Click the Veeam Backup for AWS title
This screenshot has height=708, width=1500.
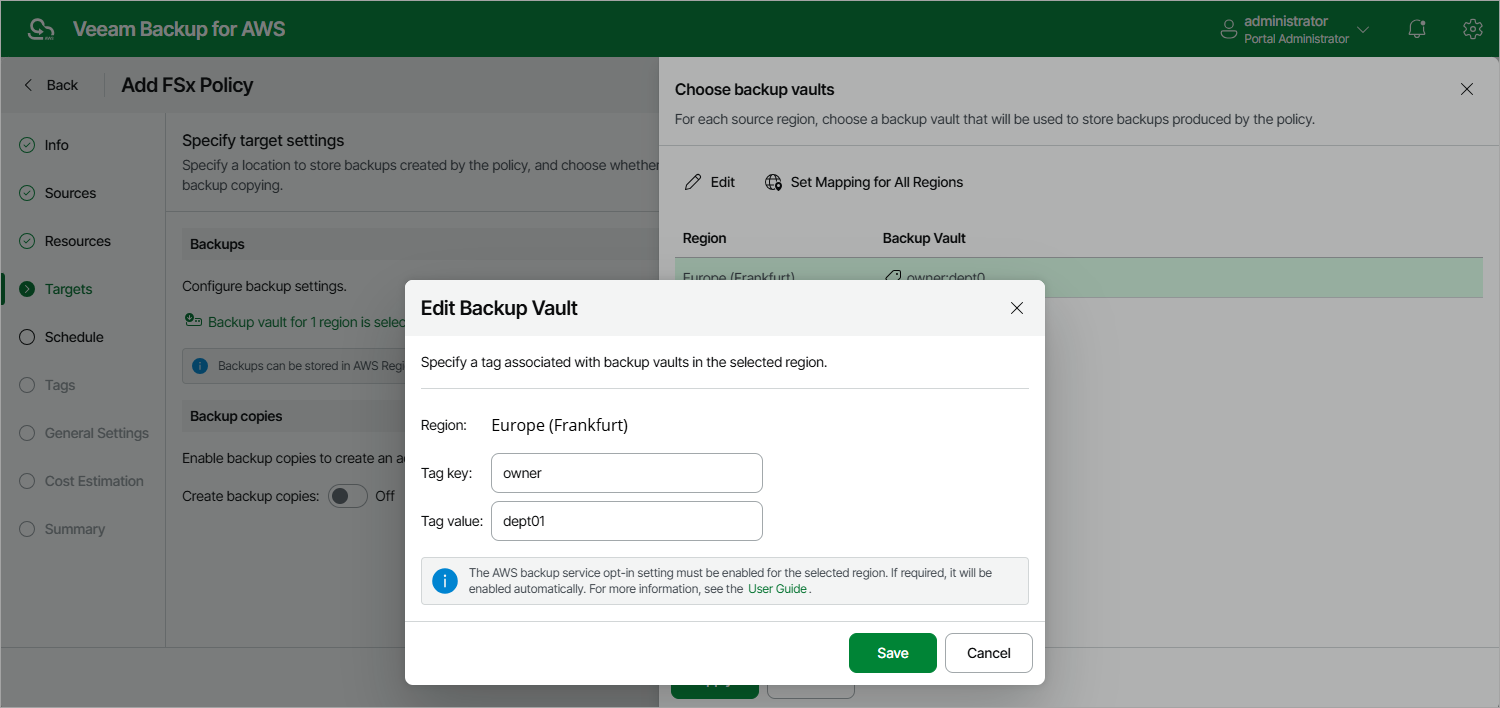pos(179,29)
